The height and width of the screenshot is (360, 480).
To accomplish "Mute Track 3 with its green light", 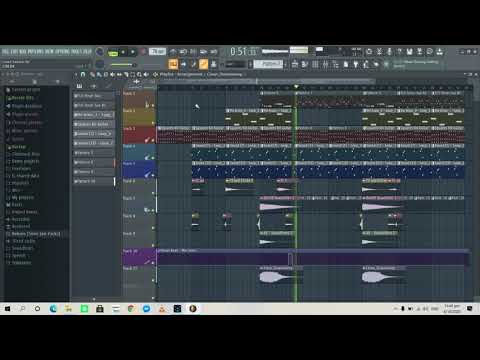I will [153, 140].
